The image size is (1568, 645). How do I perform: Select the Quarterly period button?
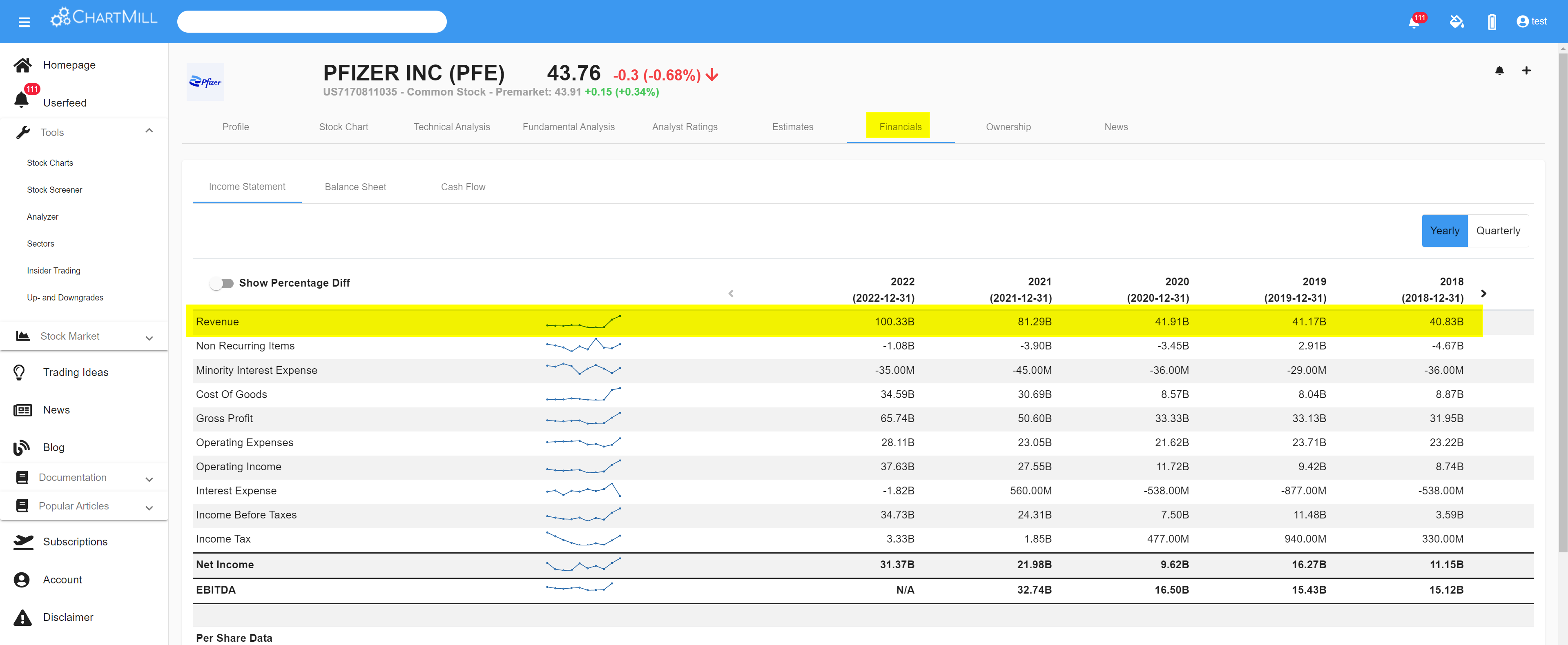point(1498,231)
